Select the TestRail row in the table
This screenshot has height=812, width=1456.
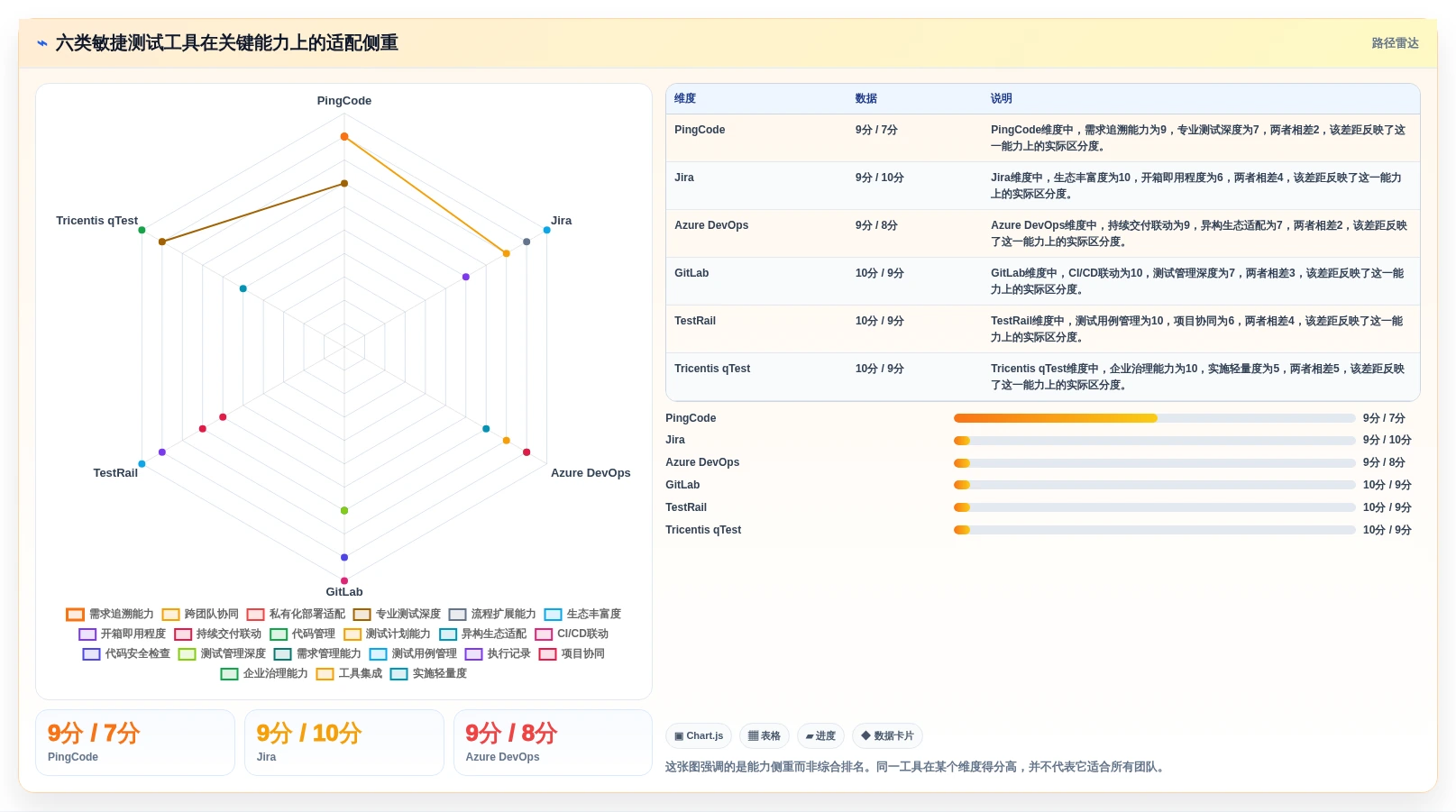[1043, 329]
